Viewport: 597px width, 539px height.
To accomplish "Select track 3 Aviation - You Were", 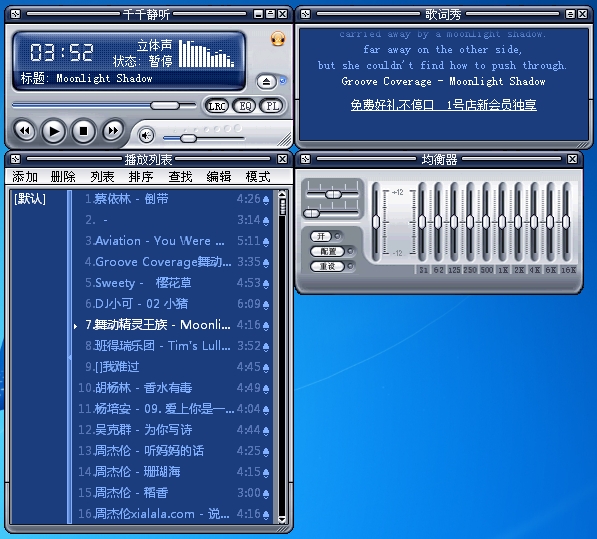I will click(x=174, y=241).
